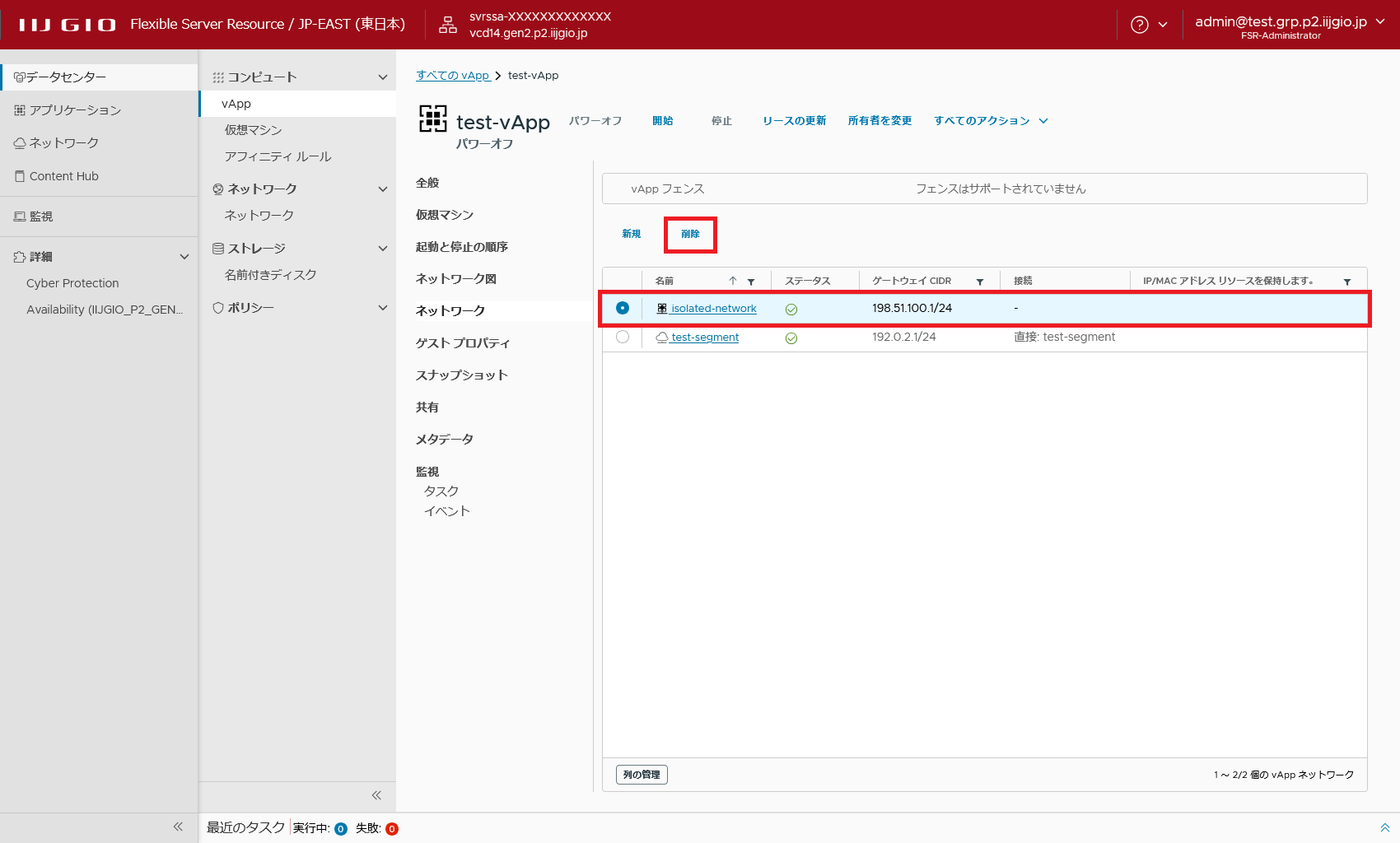Open the スナップショット tab

pos(461,375)
